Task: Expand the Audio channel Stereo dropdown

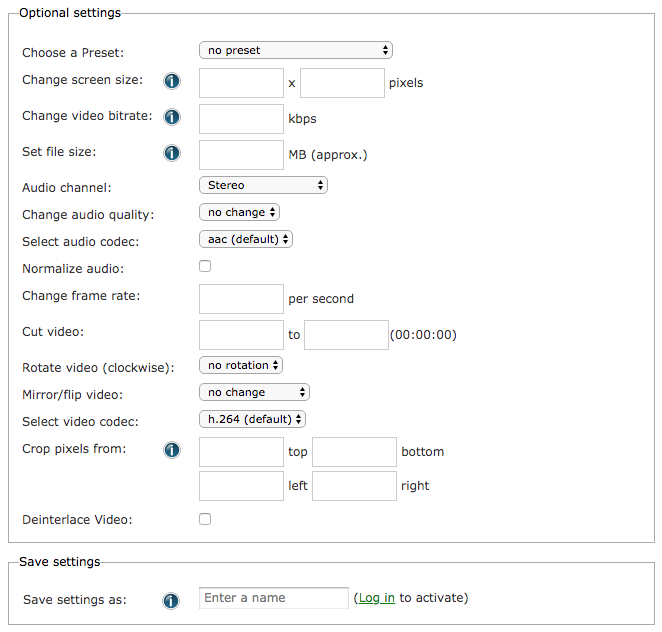Action: click(x=264, y=185)
